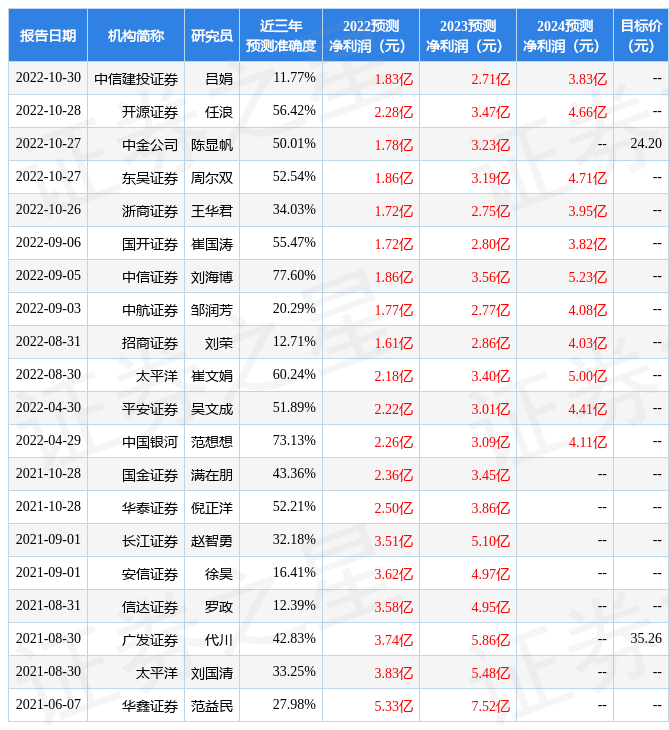The width and height of the screenshot is (669, 730).
Task: Click the 2023预测净利润 column header
Action: tap(468, 35)
